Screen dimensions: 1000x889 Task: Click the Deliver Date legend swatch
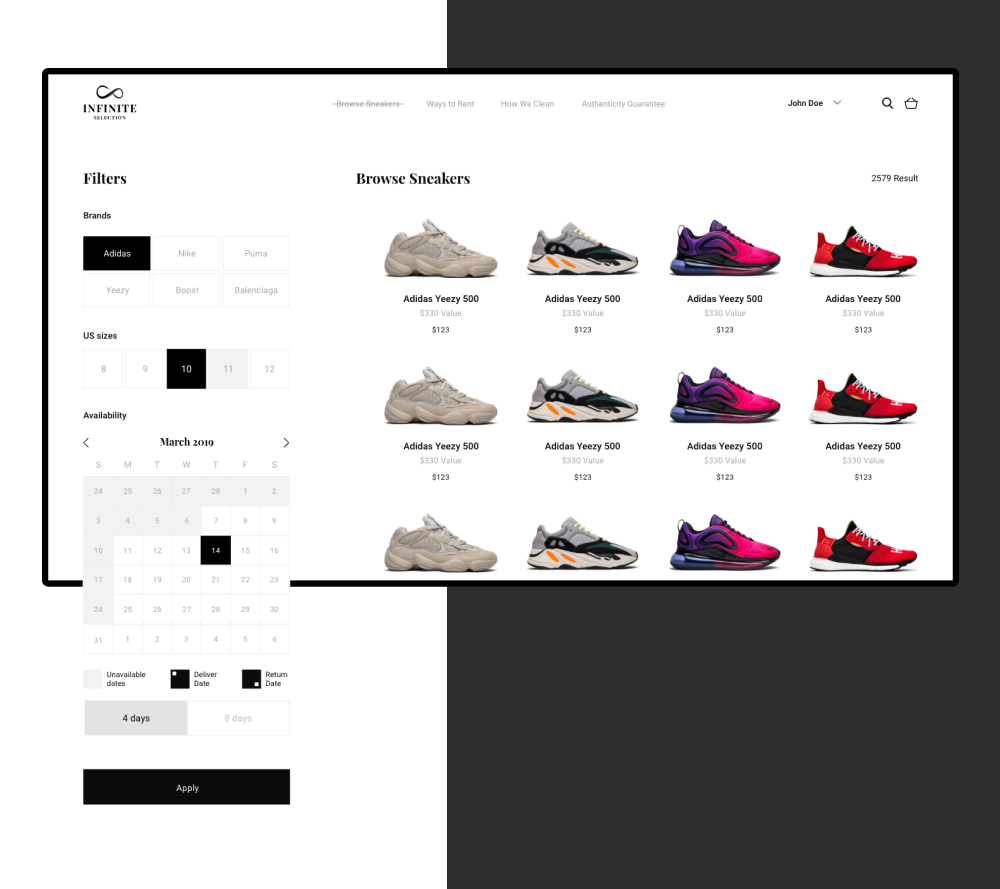coord(180,679)
